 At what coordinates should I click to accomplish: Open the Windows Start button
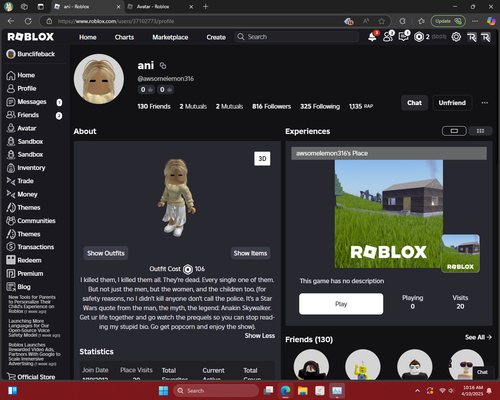(164, 391)
